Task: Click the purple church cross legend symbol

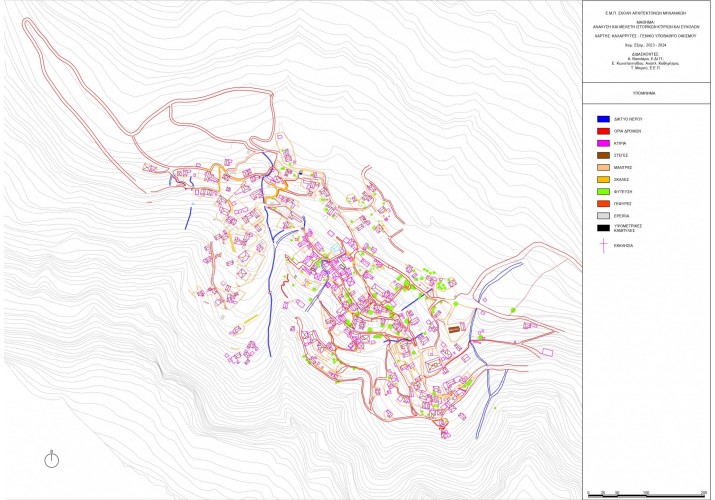Action: pos(603,246)
